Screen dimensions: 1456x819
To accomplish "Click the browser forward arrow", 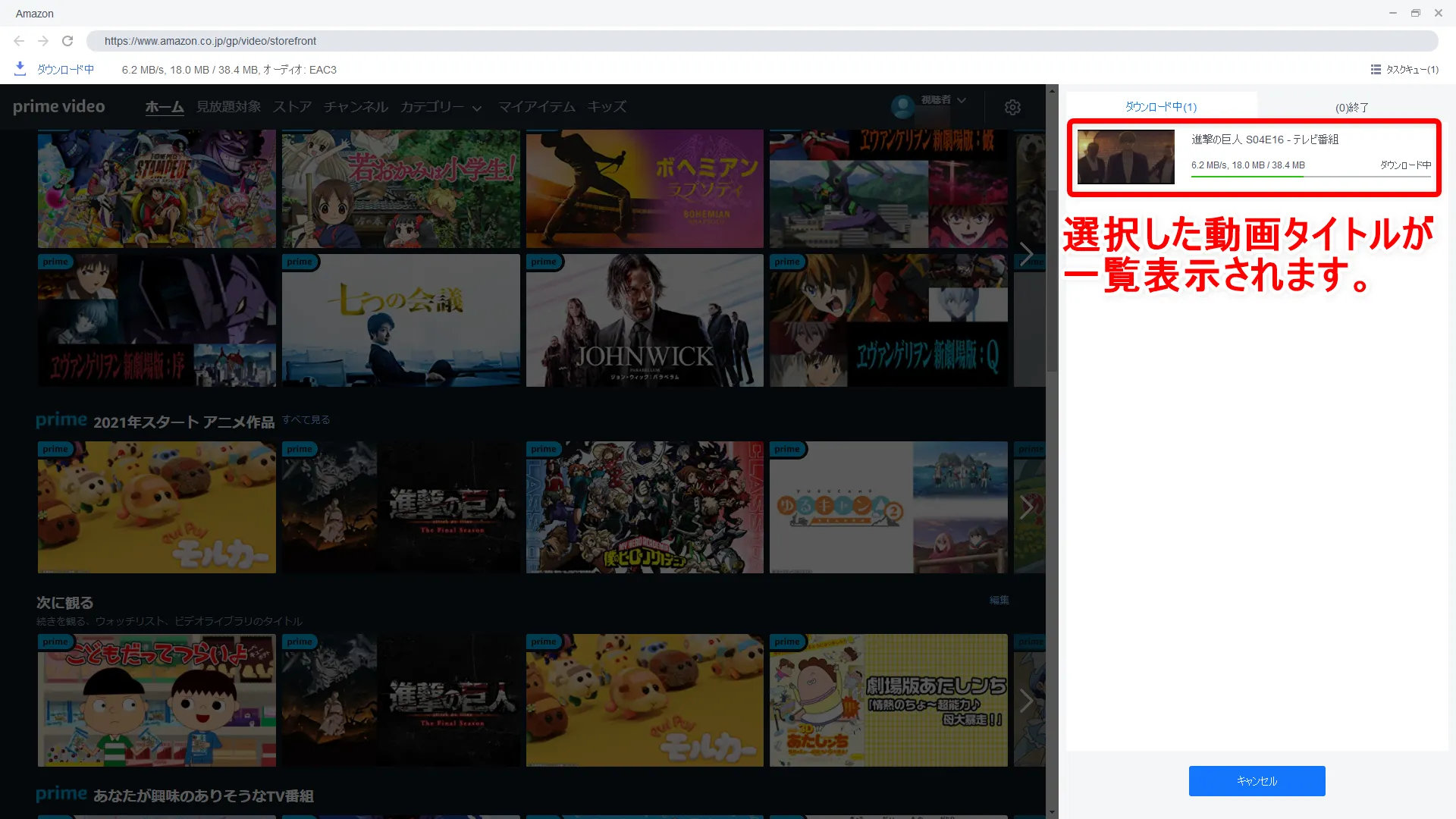I will (x=43, y=41).
